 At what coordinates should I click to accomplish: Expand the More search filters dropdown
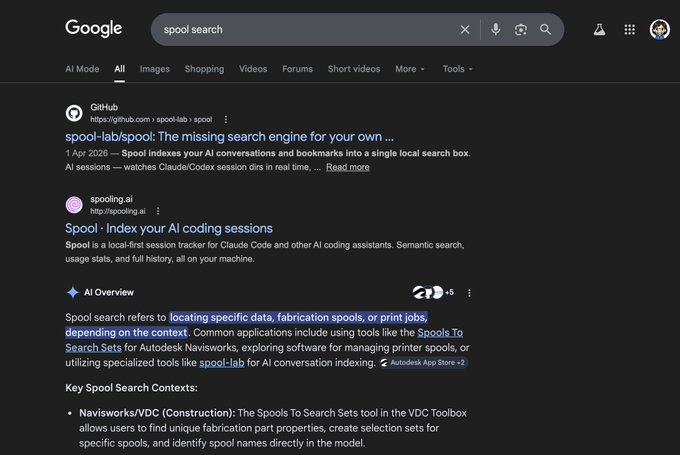tap(410, 69)
